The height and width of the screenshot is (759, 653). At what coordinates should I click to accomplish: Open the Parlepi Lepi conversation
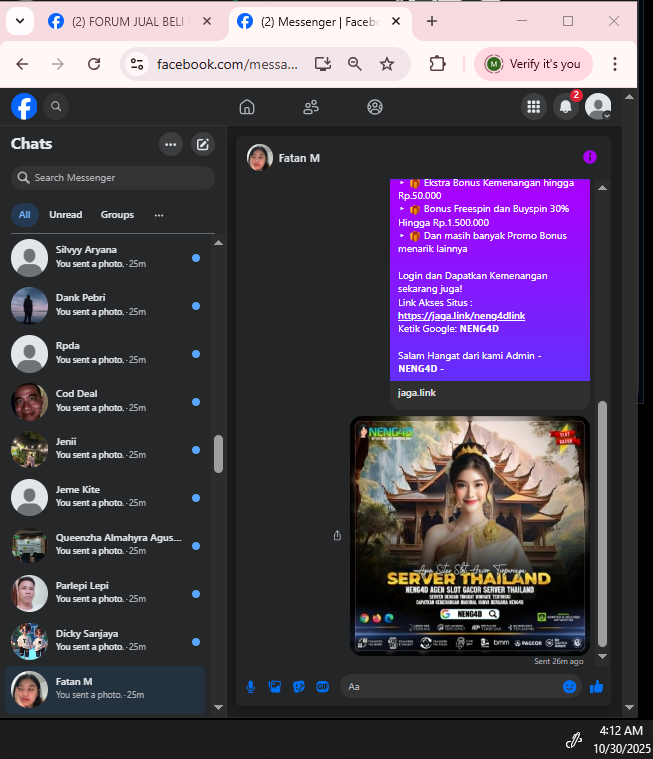(106, 593)
